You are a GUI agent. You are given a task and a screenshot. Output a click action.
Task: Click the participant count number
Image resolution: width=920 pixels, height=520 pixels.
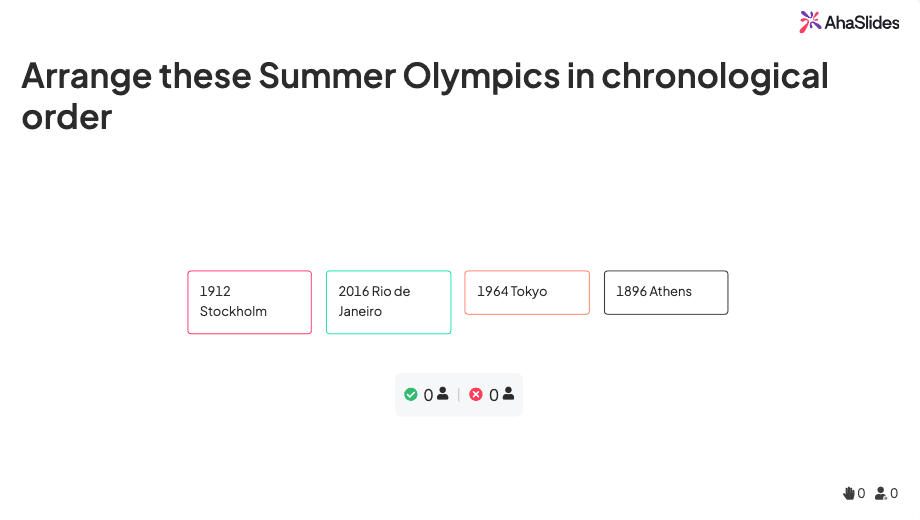(894, 493)
